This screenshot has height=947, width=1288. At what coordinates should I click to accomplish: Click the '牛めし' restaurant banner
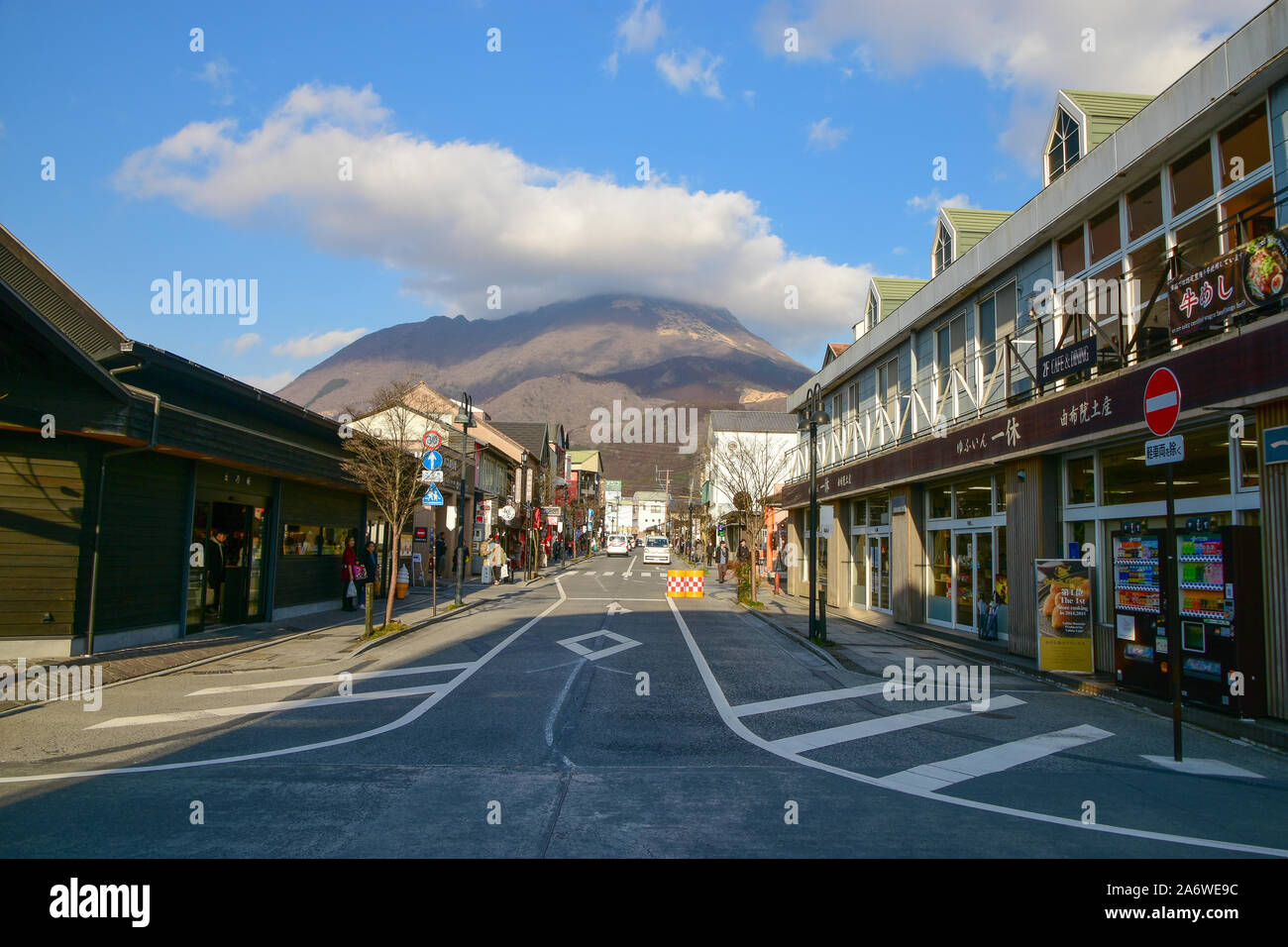[x=1228, y=284]
